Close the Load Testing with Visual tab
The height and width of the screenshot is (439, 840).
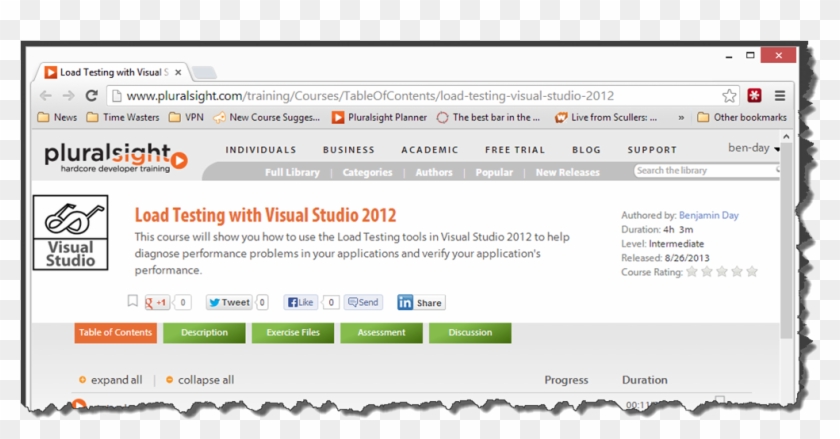(x=178, y=72)
